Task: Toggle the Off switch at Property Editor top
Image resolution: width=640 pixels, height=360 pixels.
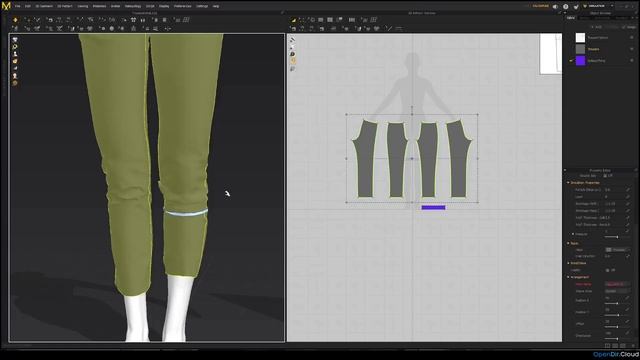Action: pos(608,176)
